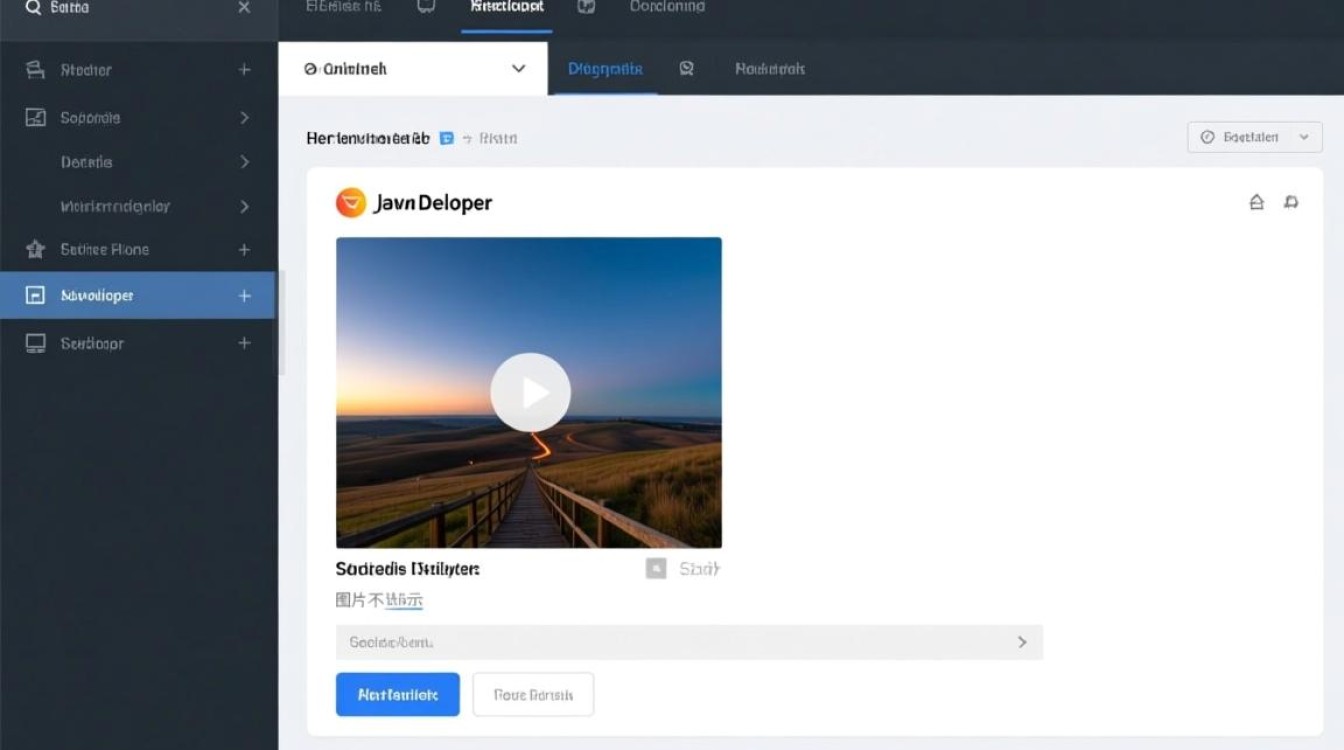The width and height of the screenshot is (1344, 750).
Task: Expand the second sidebar item using its chevron
Action: (244, 118)
